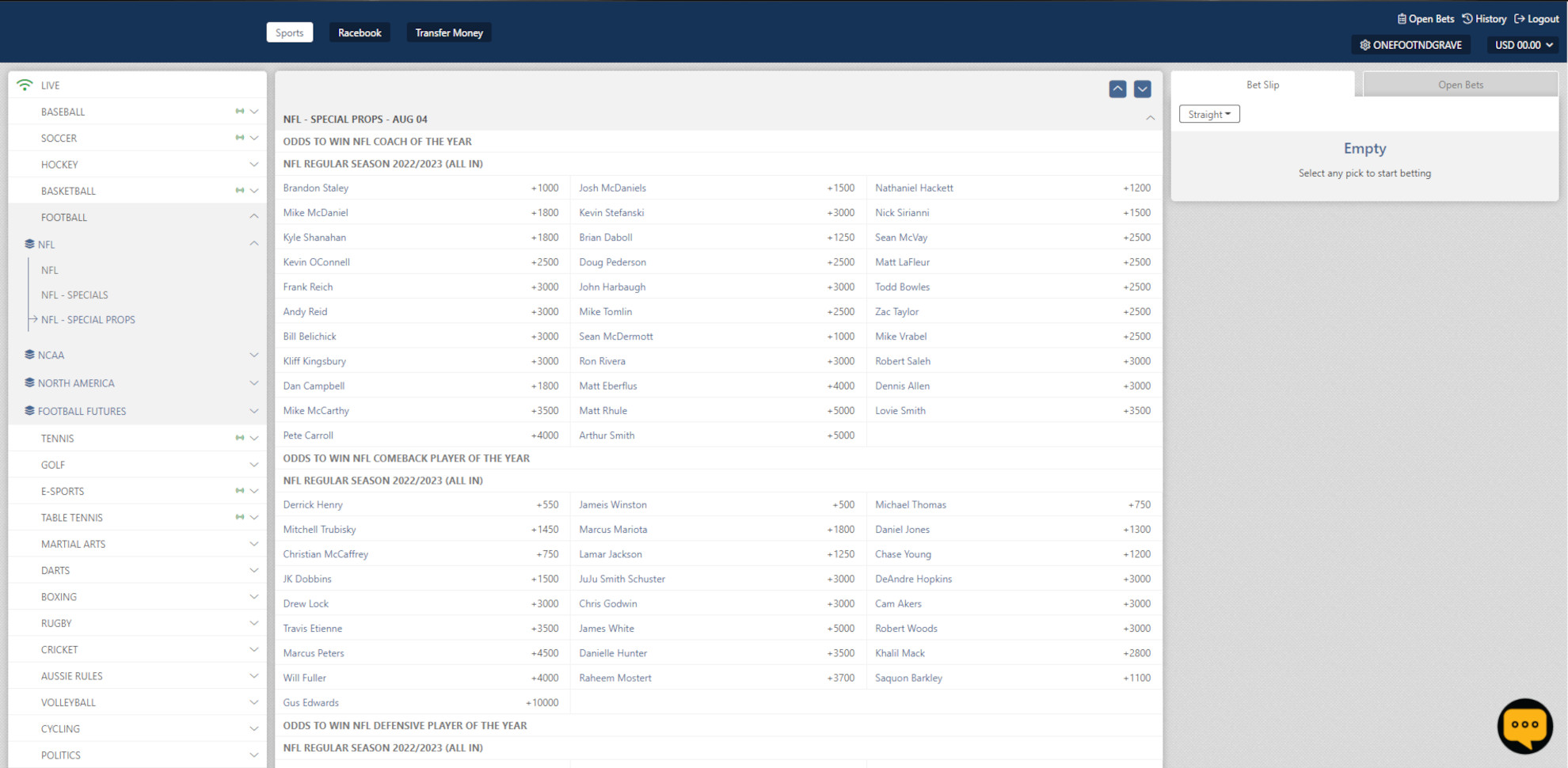Select Jameis Winston +500 odds

717,504
